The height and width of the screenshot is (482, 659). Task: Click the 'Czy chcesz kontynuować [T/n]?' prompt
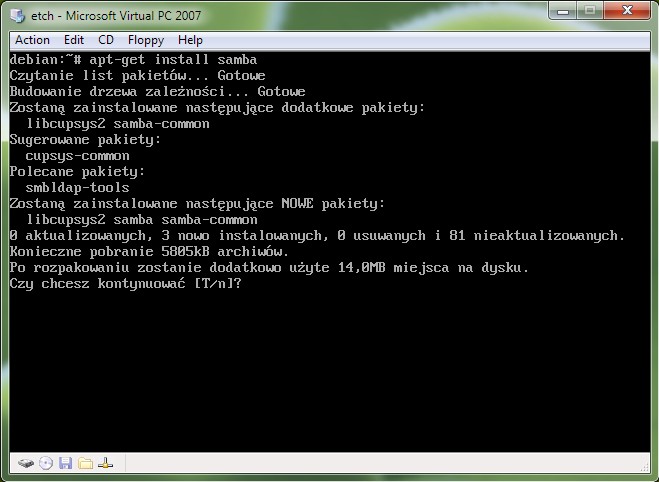click(x=126, y=284)
